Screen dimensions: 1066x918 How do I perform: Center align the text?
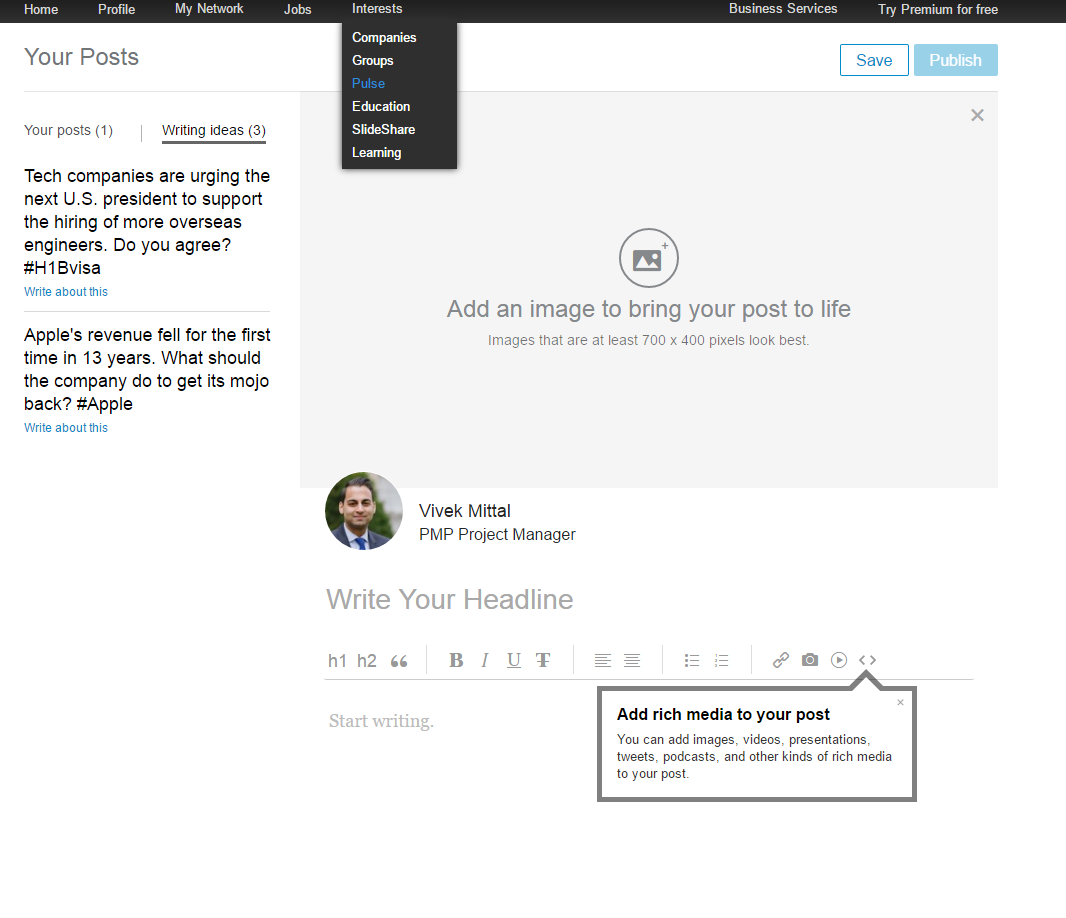[632, 660]
